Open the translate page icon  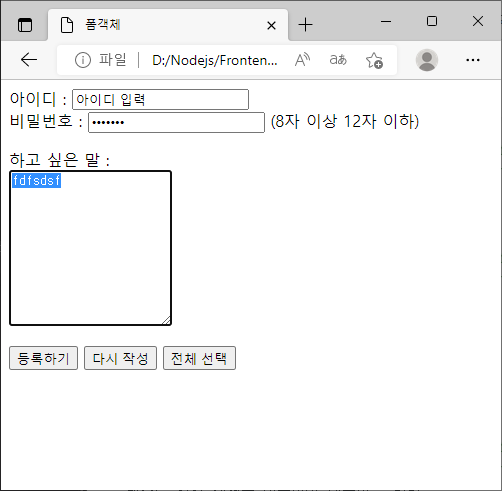point(338,60)
